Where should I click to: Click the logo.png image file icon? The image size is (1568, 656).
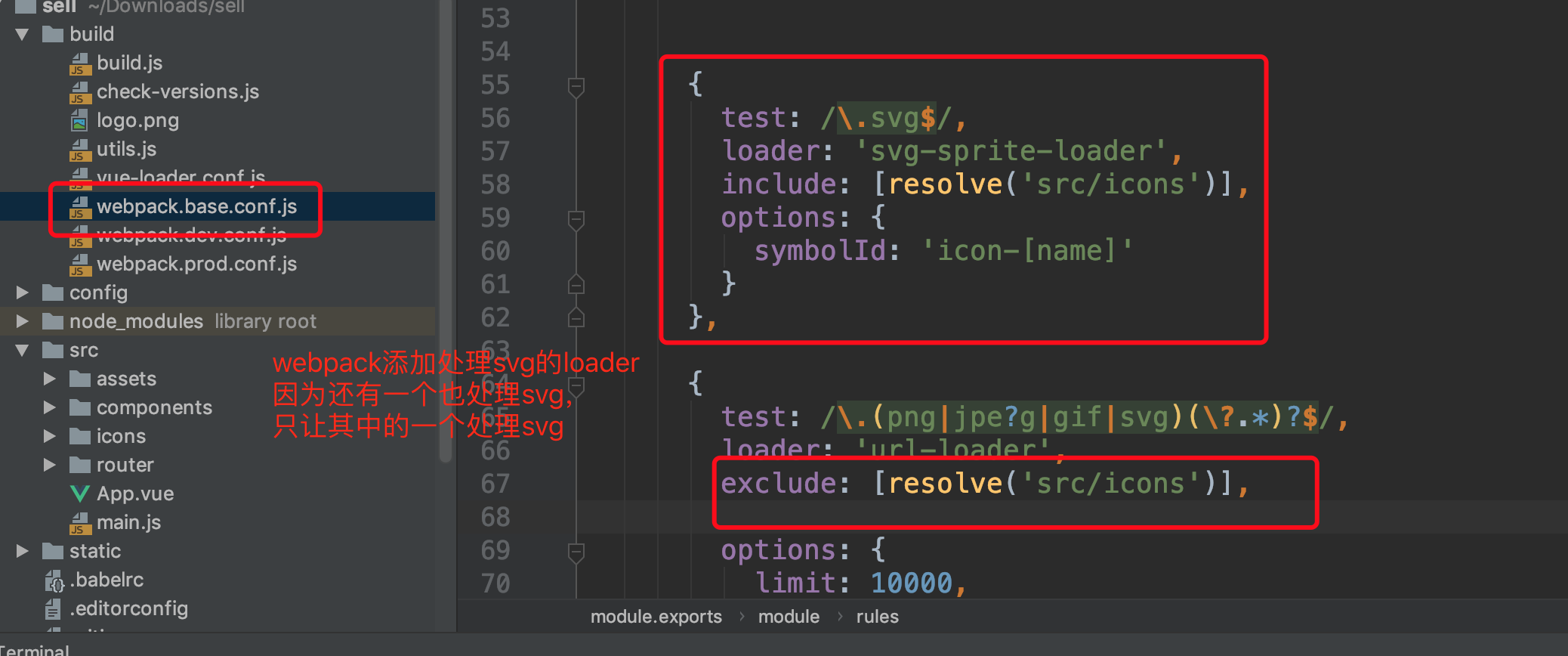point(79,120)
